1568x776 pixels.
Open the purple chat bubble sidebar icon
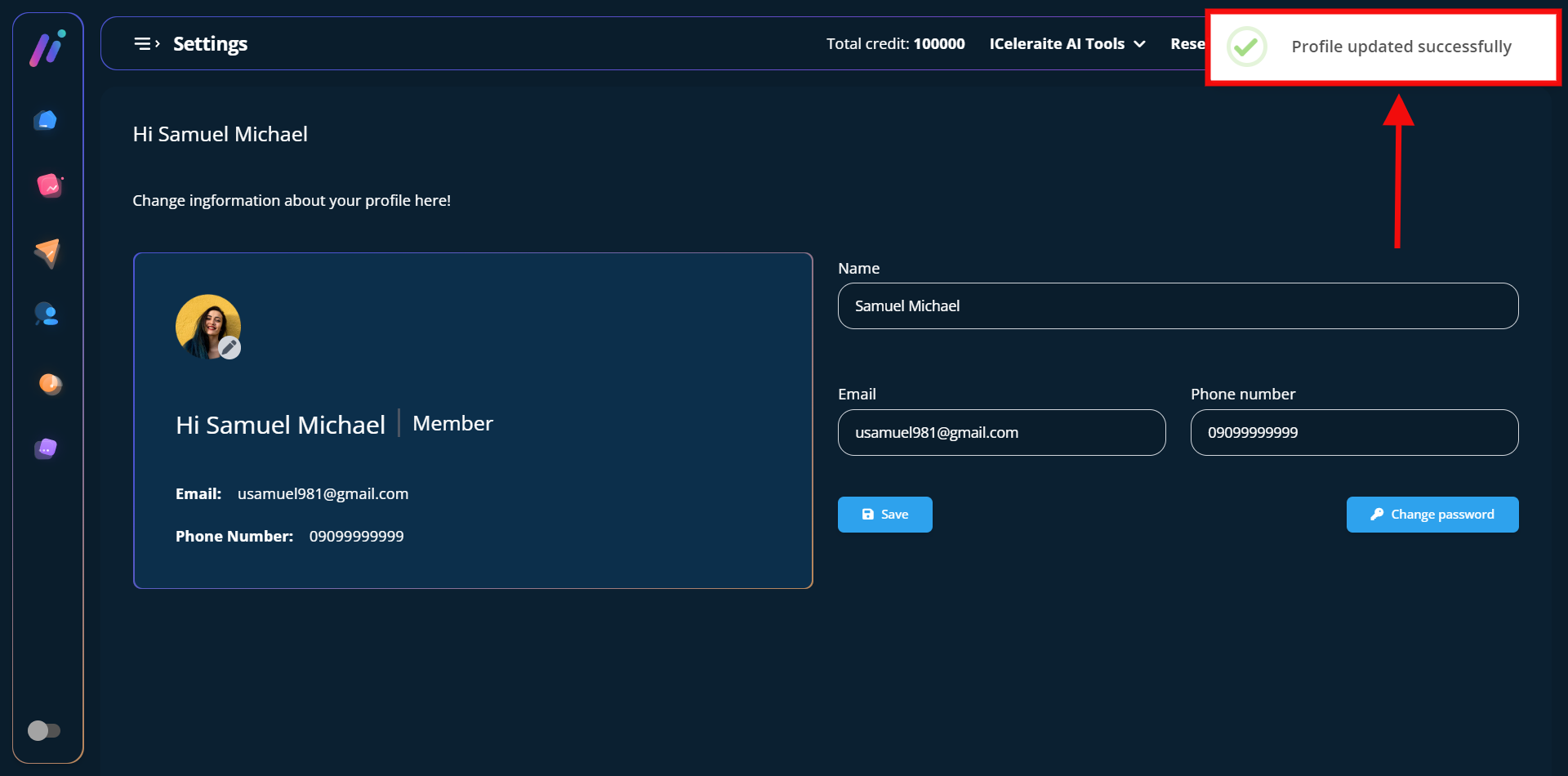coord(47,448)
